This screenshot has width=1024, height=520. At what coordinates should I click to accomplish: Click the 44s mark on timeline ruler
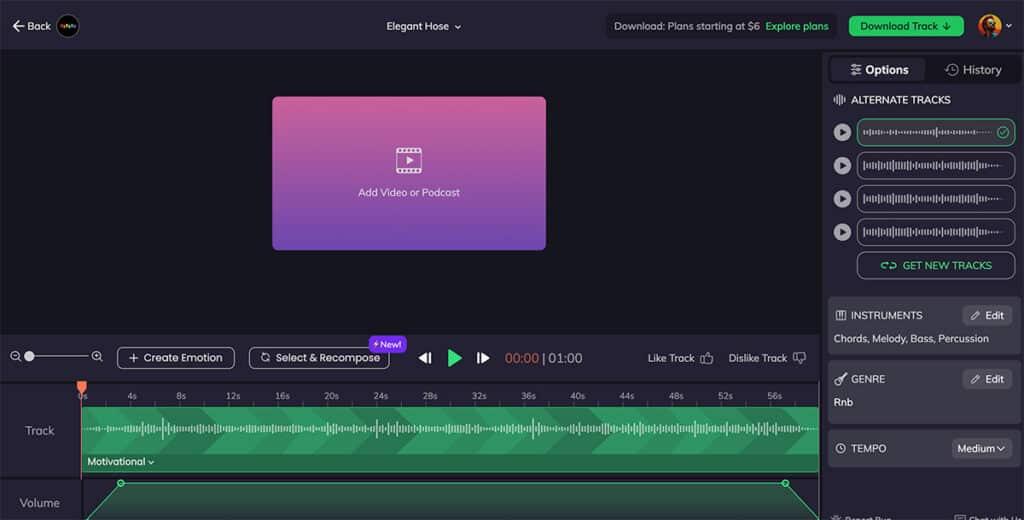point(627,396)
